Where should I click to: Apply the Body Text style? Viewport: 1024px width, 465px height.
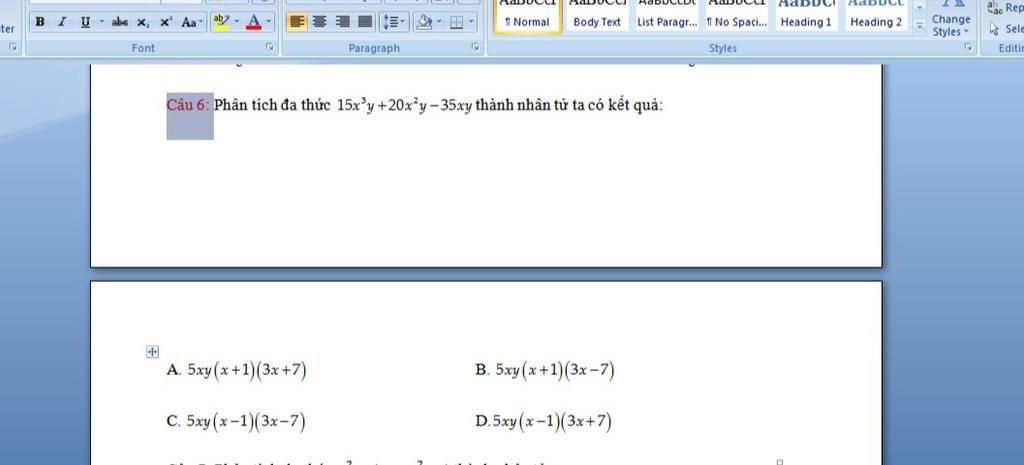click(597, 16)
